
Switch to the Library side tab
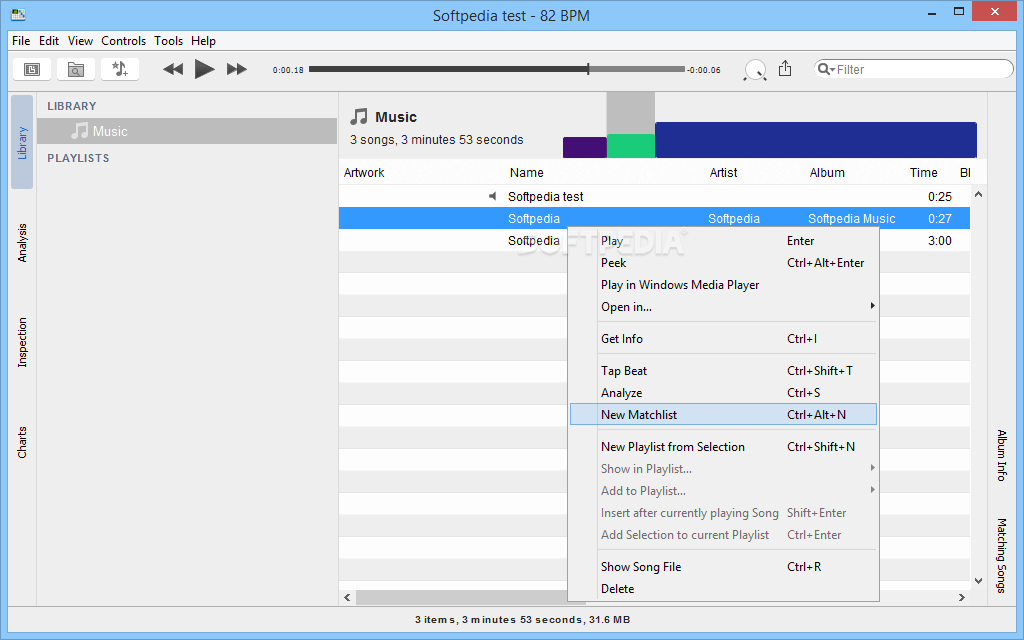pyautogui.click(x=22, y=142)
